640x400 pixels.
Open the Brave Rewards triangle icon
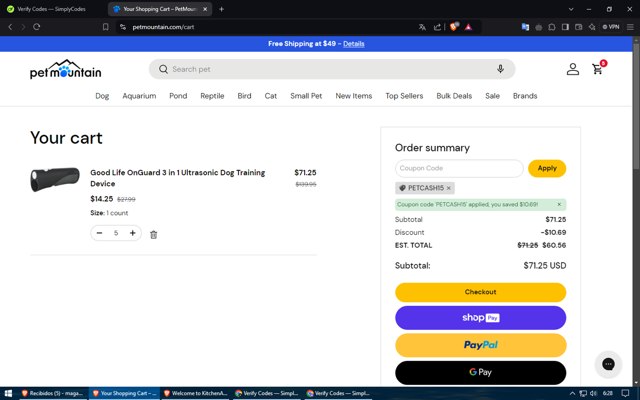tap(468, 27)
